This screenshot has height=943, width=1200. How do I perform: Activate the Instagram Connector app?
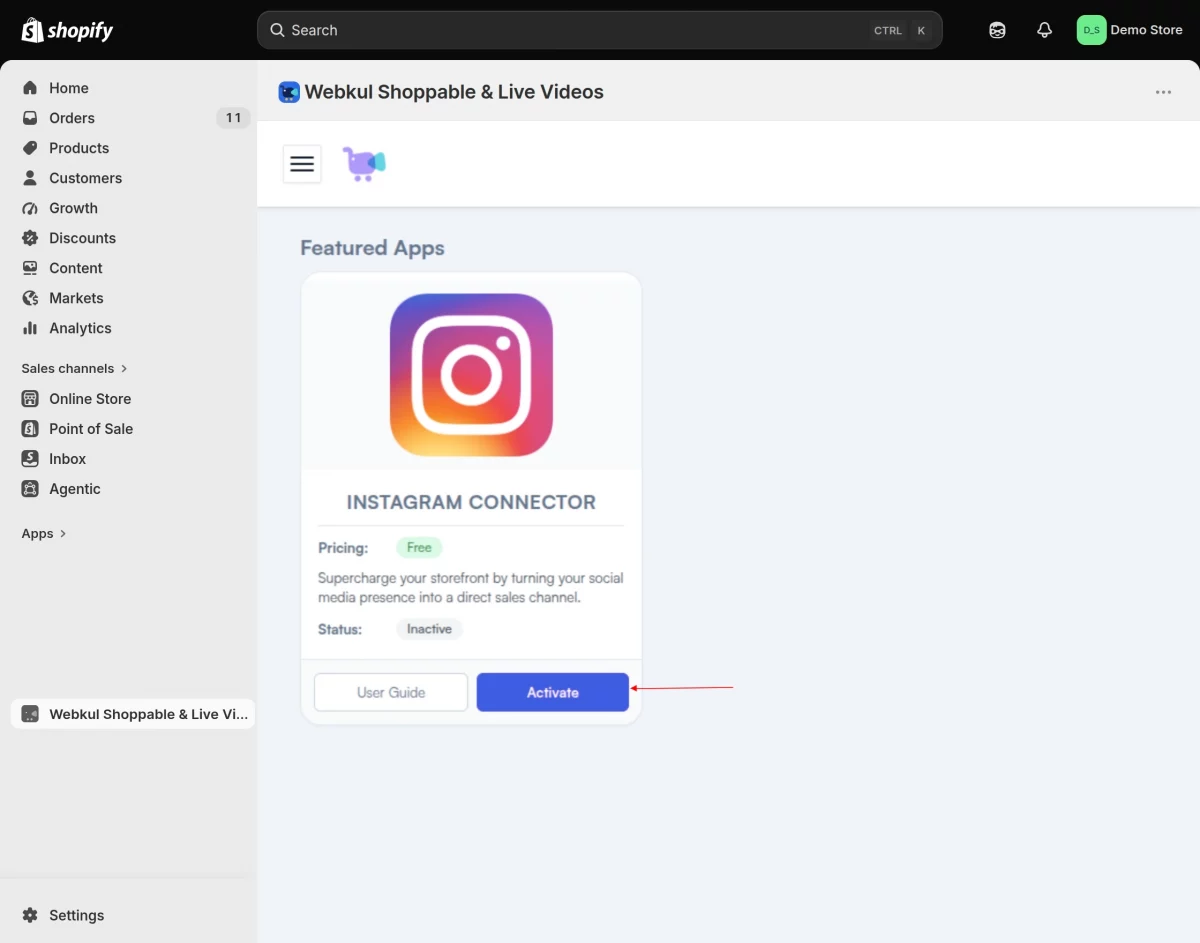click(553, 692)
